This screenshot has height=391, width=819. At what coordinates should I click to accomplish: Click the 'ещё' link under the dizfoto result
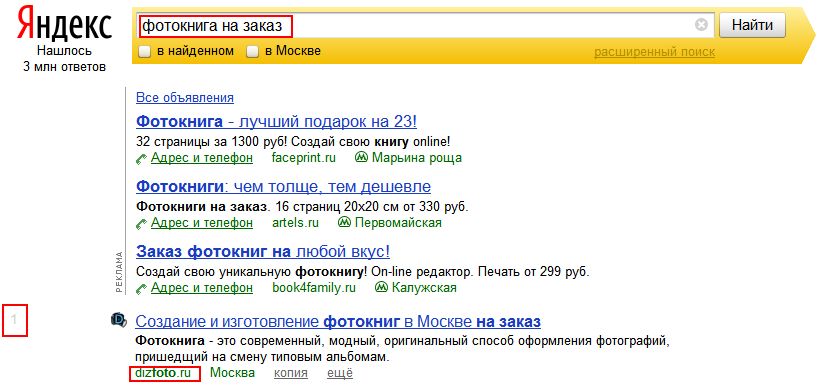340,373
